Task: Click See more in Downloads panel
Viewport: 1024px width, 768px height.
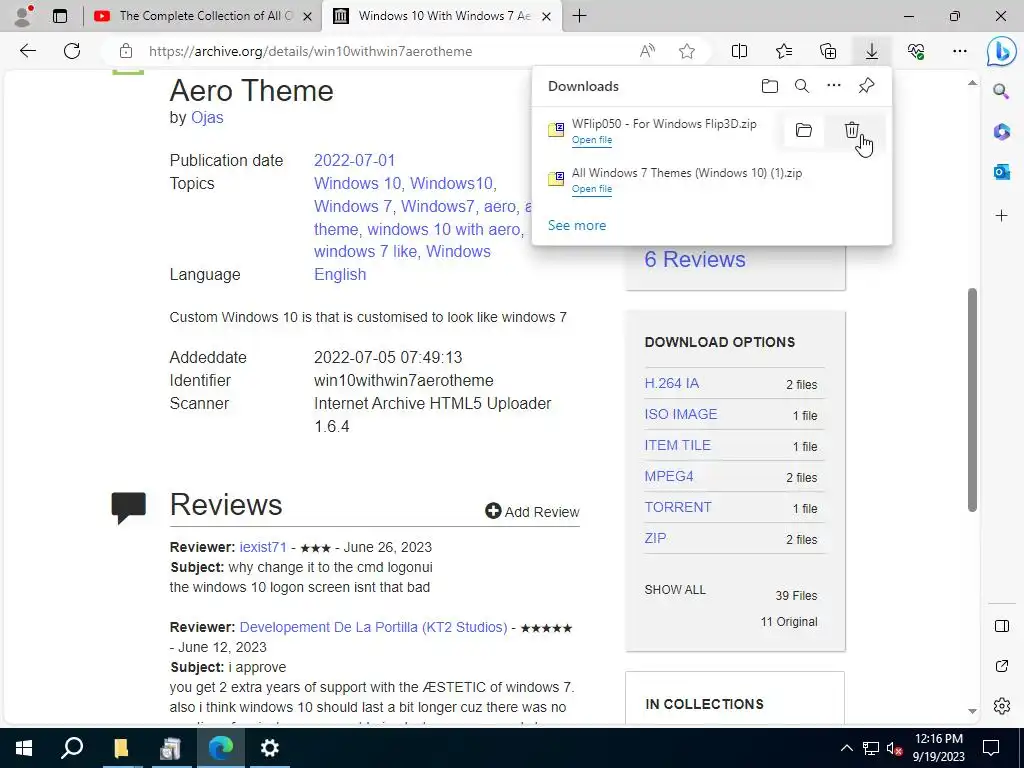Action: click(577, 225)
